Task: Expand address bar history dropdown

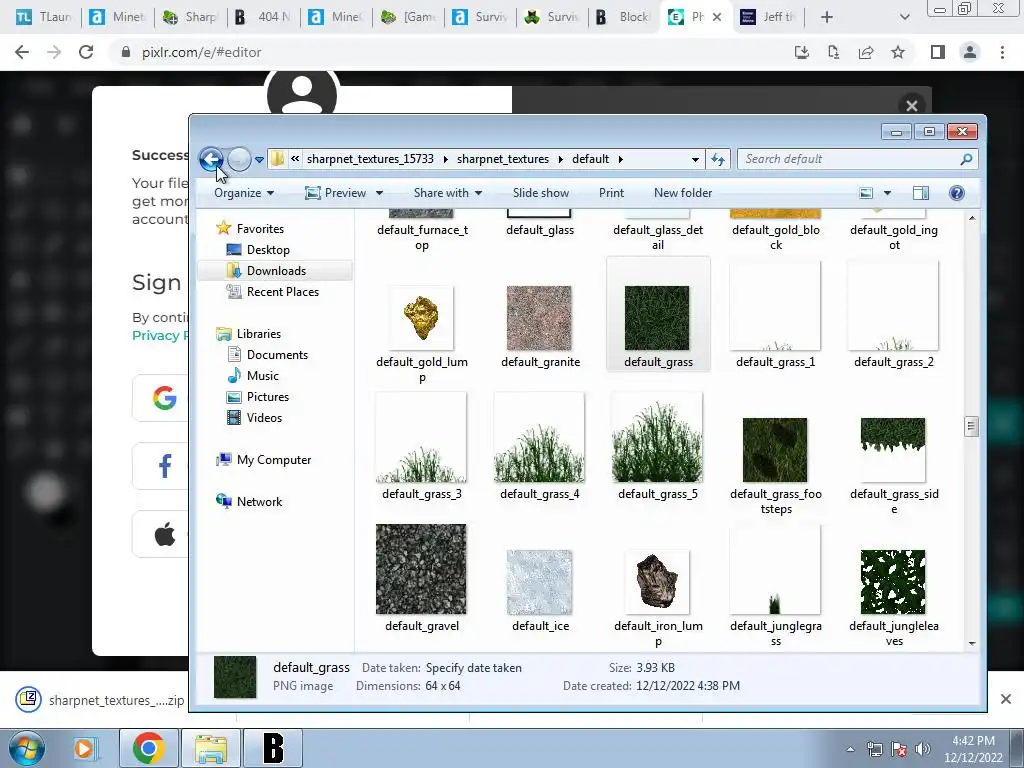Action: tap(695, 159)
